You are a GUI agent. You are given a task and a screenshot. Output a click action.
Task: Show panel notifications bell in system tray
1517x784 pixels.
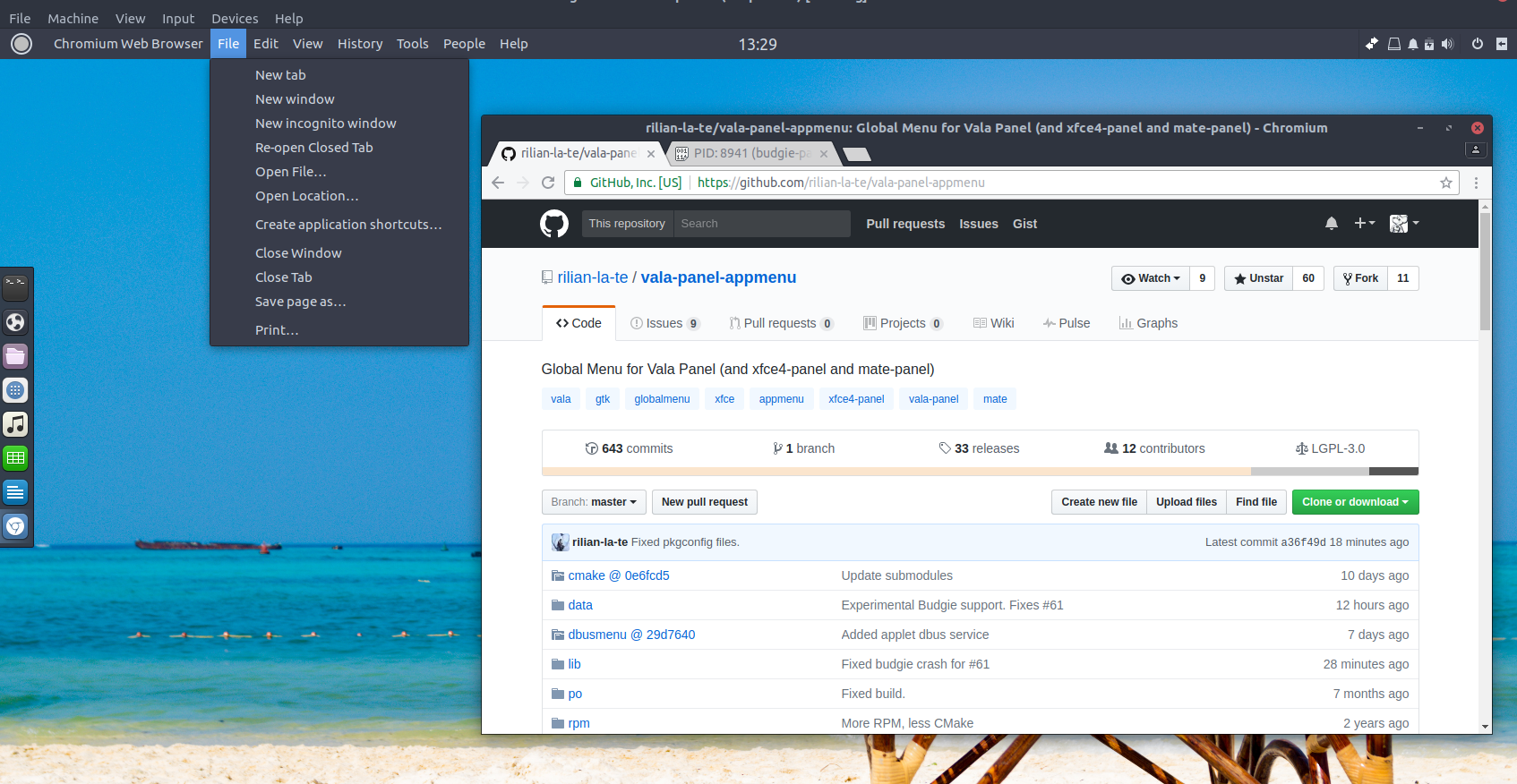click(x=1413, y=44)
